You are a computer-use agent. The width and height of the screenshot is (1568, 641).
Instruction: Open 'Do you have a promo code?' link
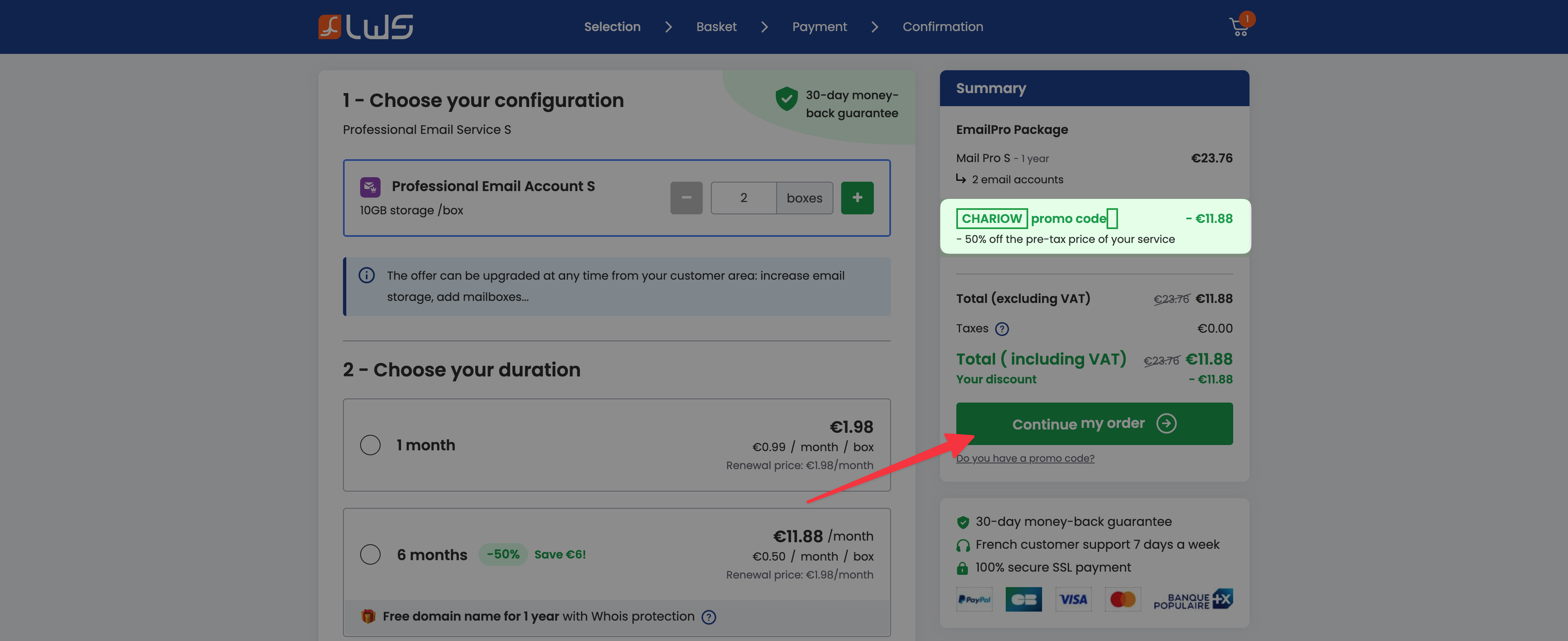click(1025, 458)
